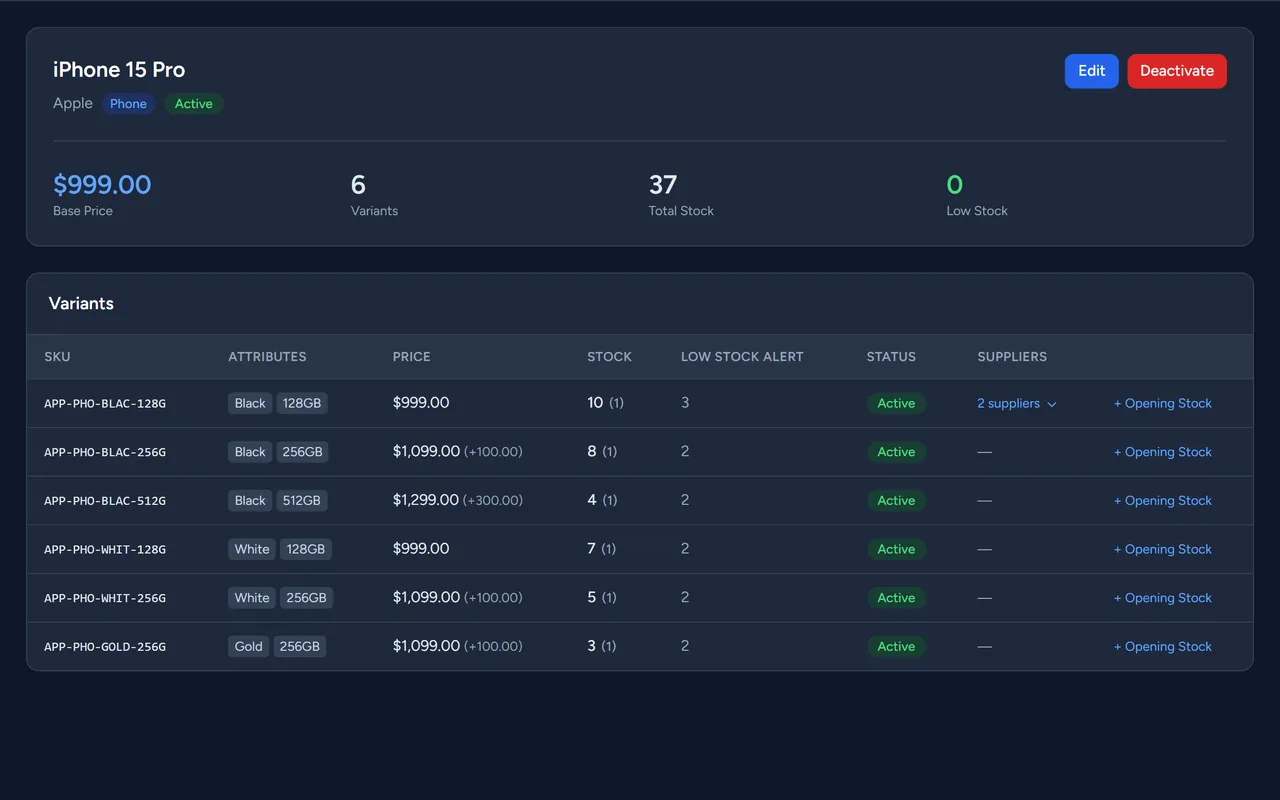The height and width of the screenshot is (800, 1280).
Task: Click the Variants section heading
Action: pos(81,304)
